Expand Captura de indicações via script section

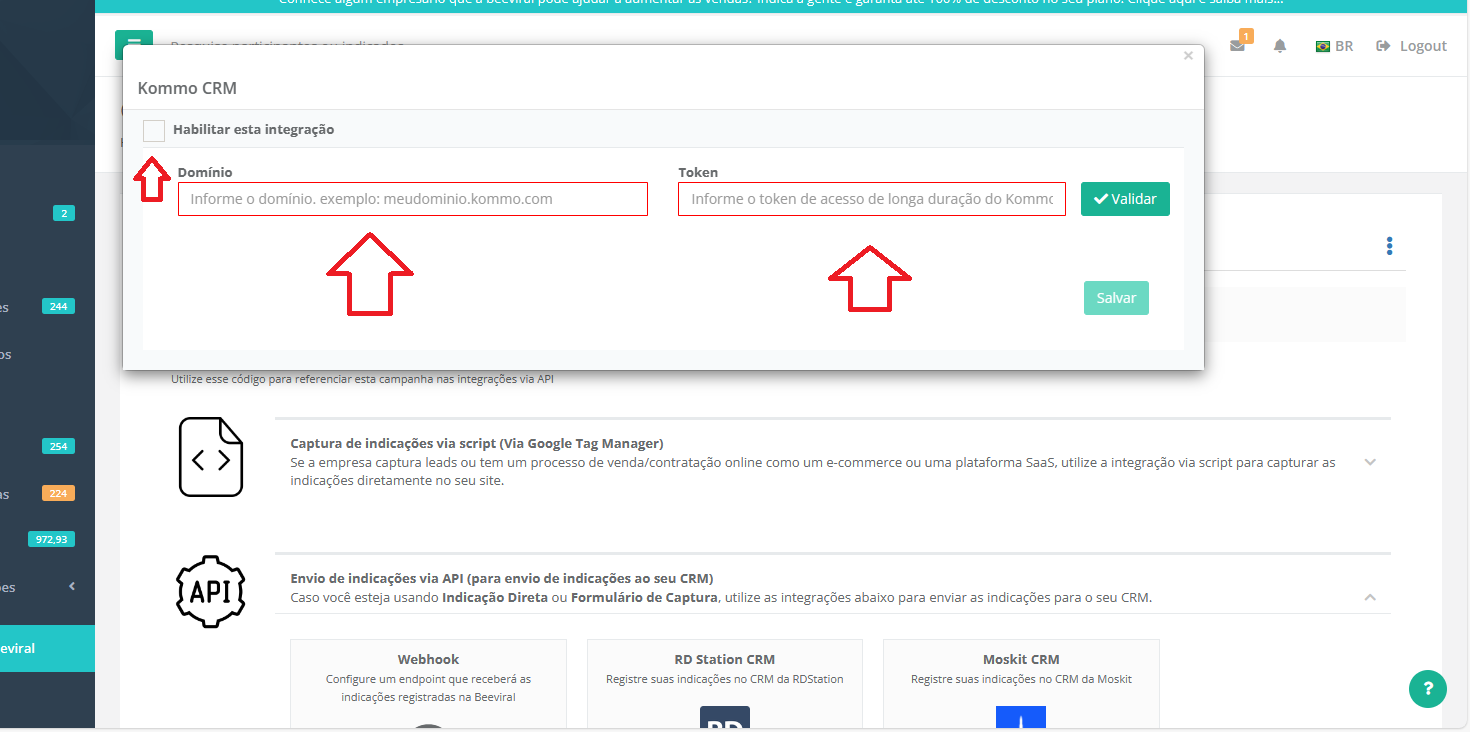1370,462
